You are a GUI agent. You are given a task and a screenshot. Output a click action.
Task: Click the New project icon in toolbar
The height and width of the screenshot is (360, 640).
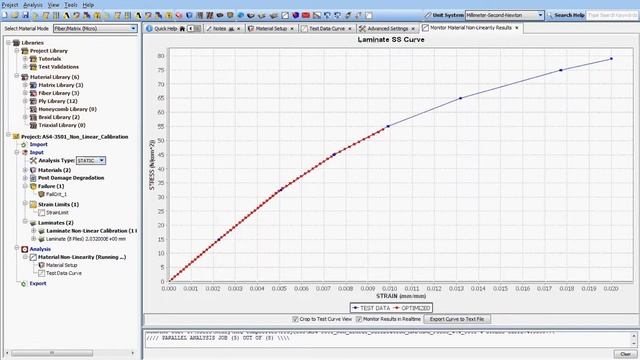pos(5,15)
